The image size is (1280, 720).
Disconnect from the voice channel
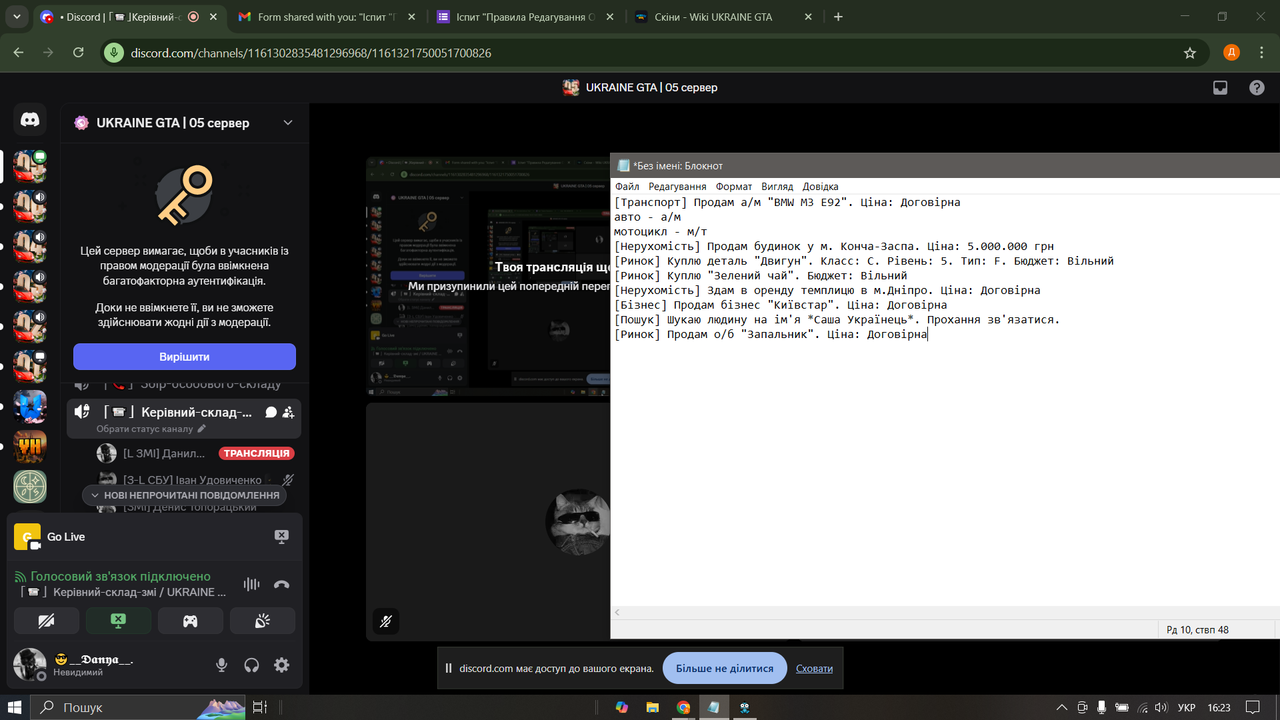pyautogui.click(x=282, y=584)
